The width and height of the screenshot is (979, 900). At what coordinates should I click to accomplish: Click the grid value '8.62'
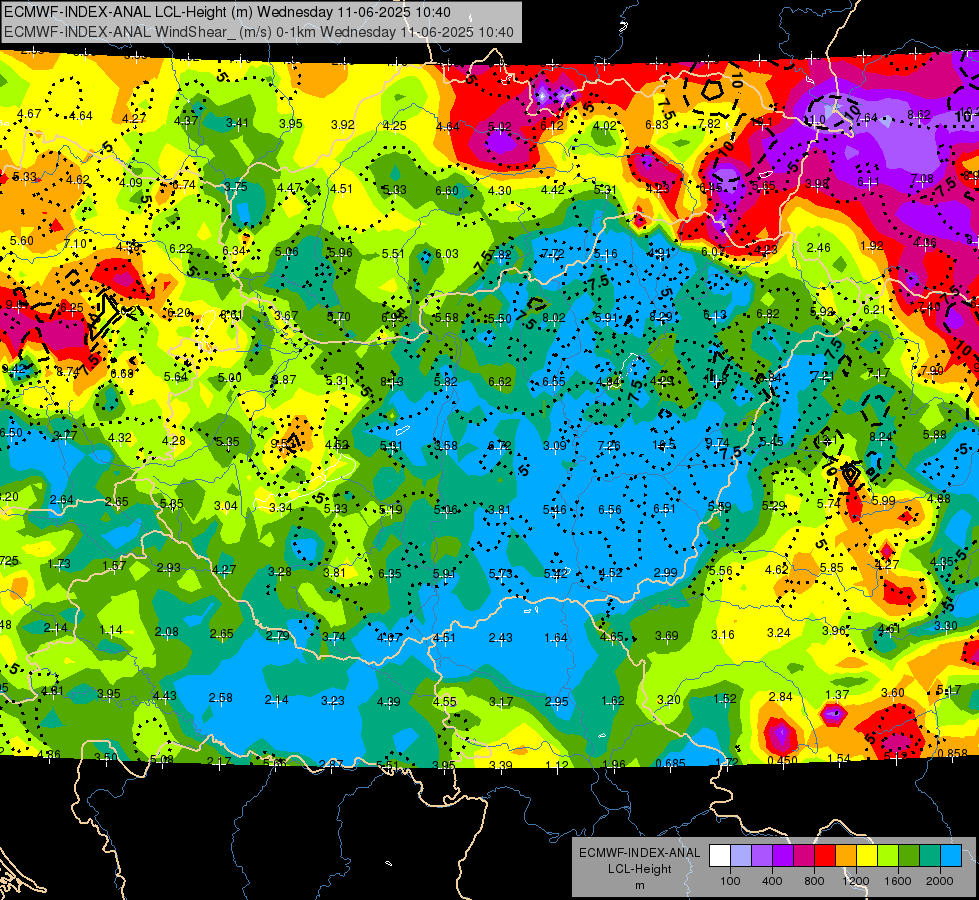pyautogui.click(x=919, y=114)
